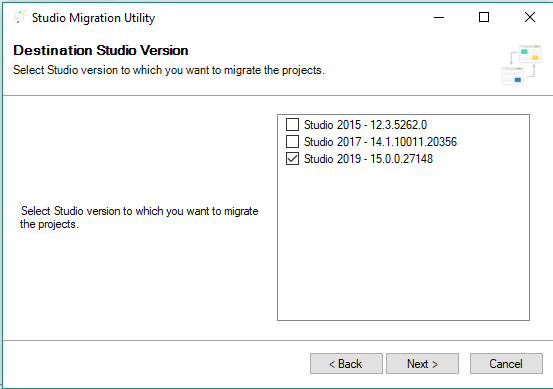Proceed with the Next button

coord(423,364)
